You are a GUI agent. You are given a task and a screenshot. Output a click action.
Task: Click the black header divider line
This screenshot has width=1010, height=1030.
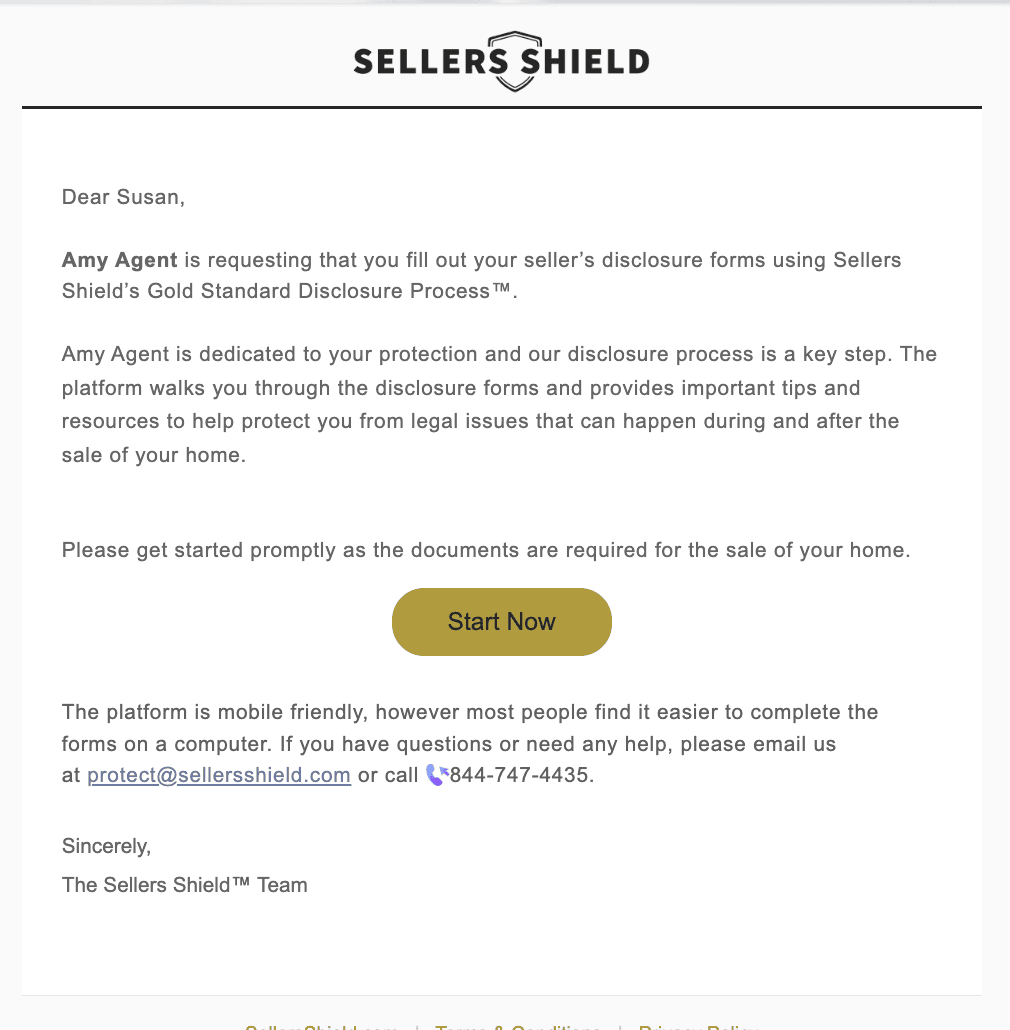[x=502, y=107]
